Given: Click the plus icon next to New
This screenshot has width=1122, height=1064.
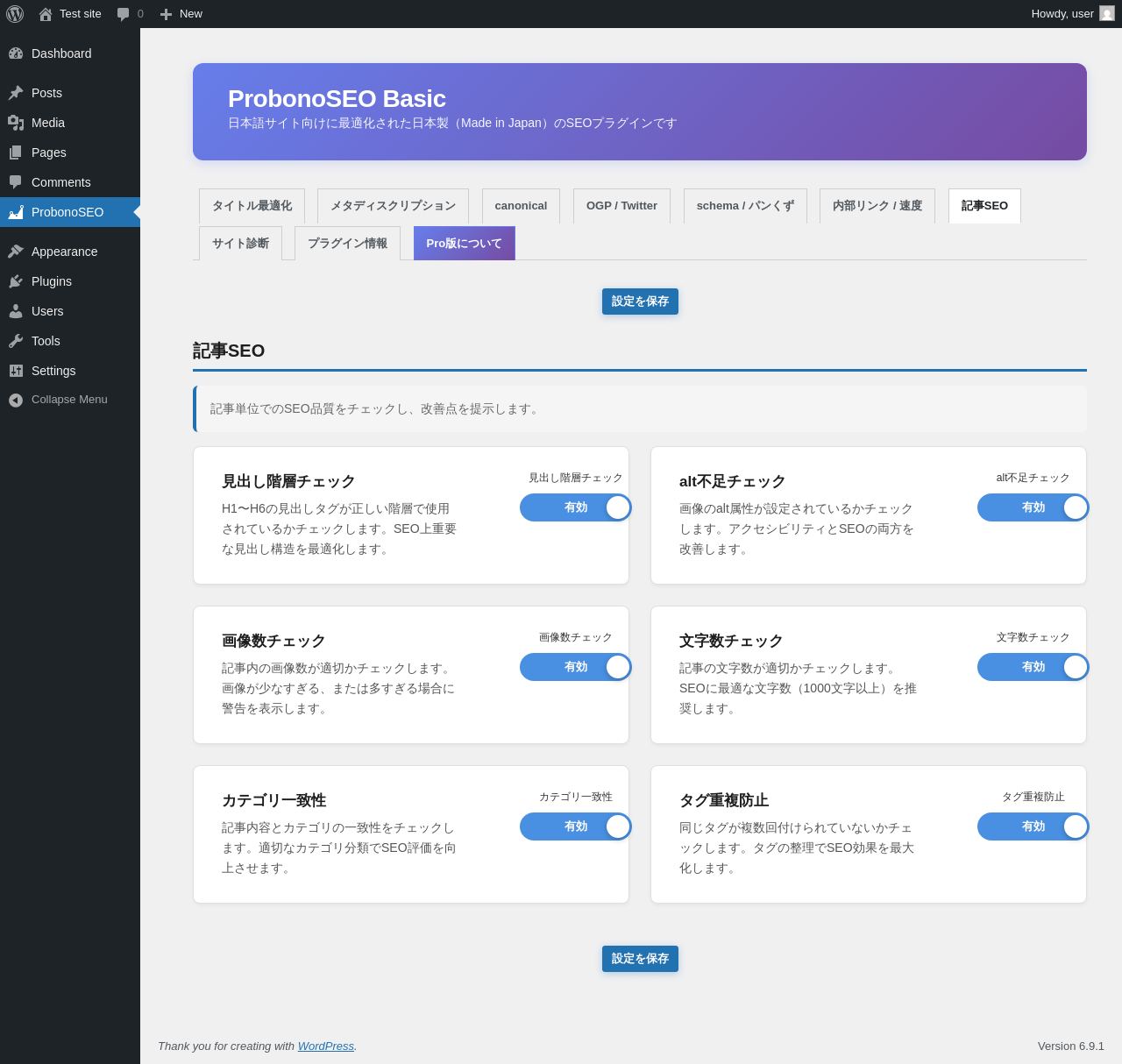Looking at the screenshot, I should click(x=166, y=14).
